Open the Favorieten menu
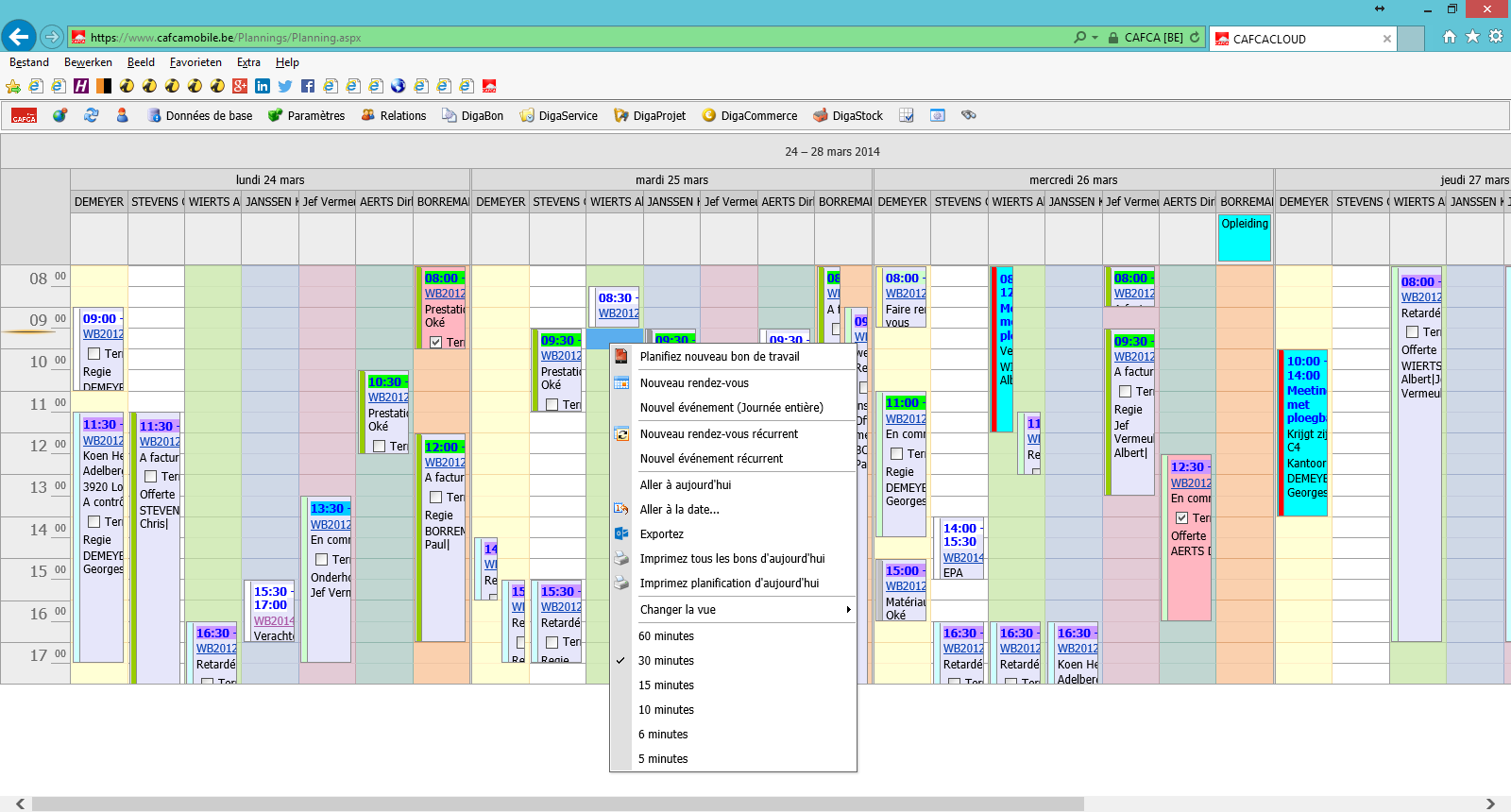 coord(195,62)
